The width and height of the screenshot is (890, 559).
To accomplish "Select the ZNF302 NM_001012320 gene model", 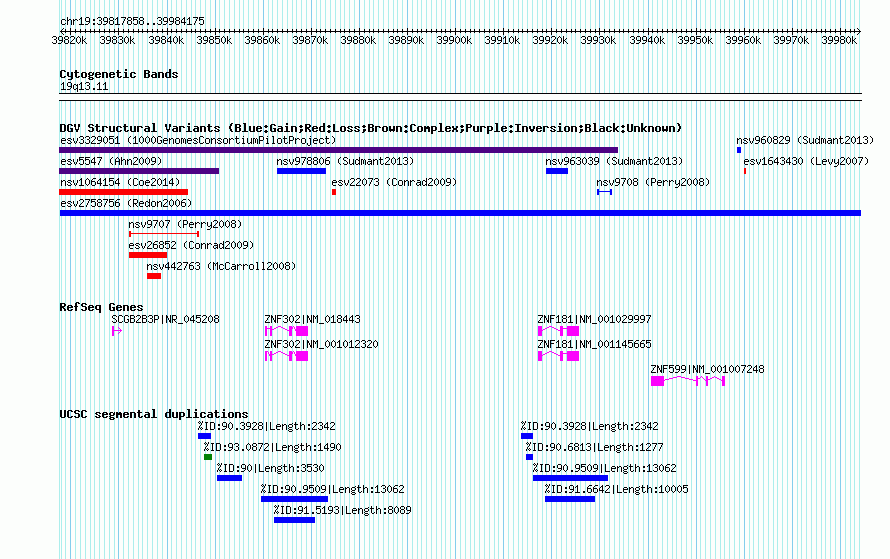I will click(287, 356).
